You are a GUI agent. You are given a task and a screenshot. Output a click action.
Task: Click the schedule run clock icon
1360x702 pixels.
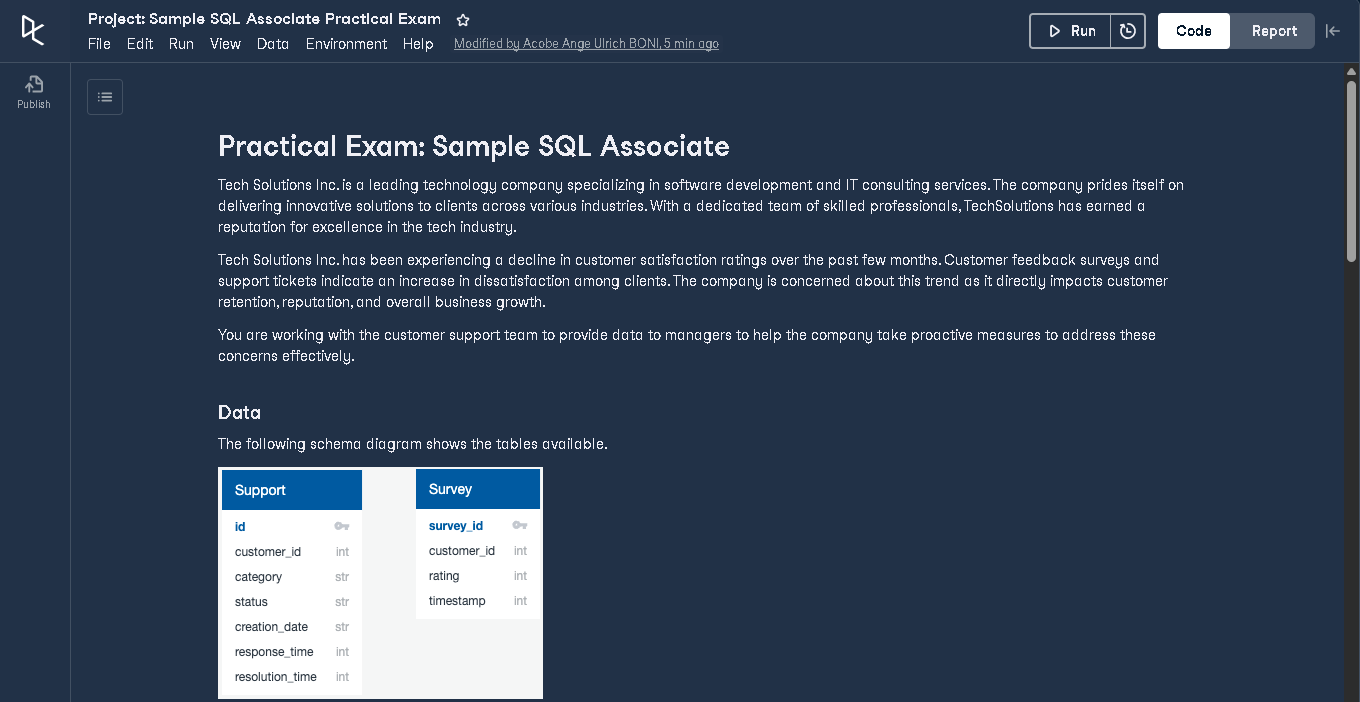click(x=1128, y=31)
